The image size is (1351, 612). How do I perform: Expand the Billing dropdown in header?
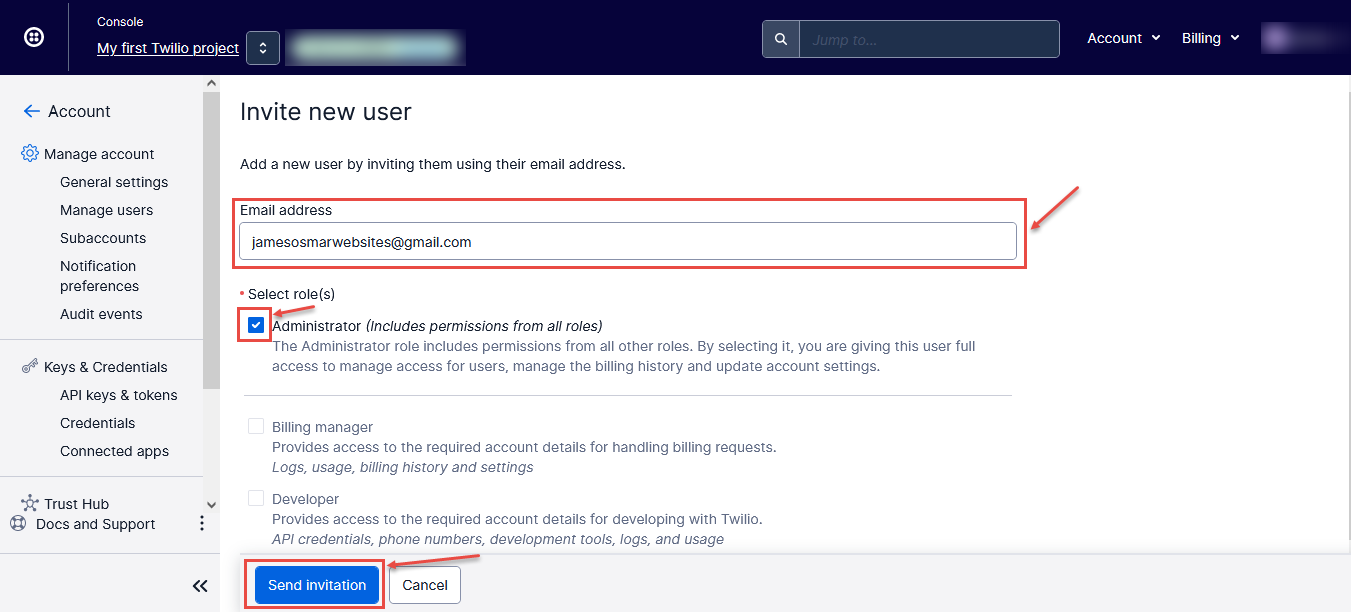1210,38
